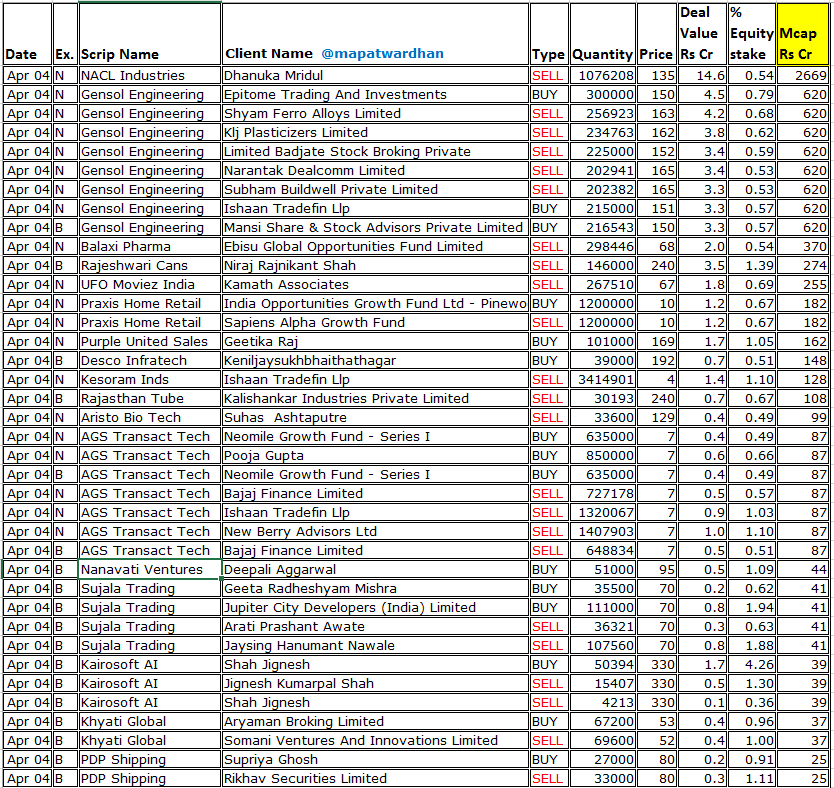Select Aryaman Broking Limited cell
834x788 pixels.
[375, 722]
